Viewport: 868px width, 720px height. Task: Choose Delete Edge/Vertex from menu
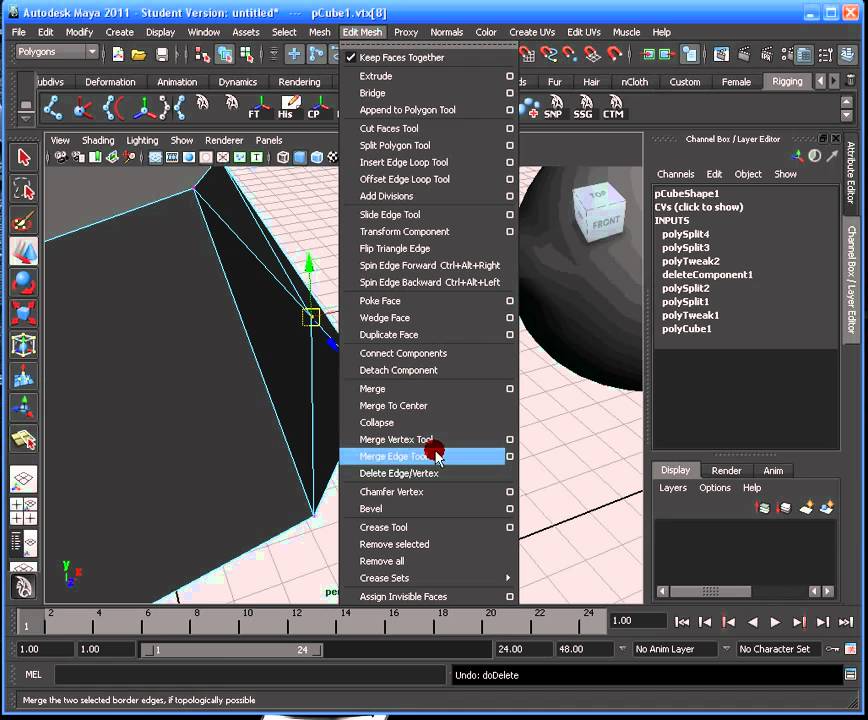click(x=399, y=473)
